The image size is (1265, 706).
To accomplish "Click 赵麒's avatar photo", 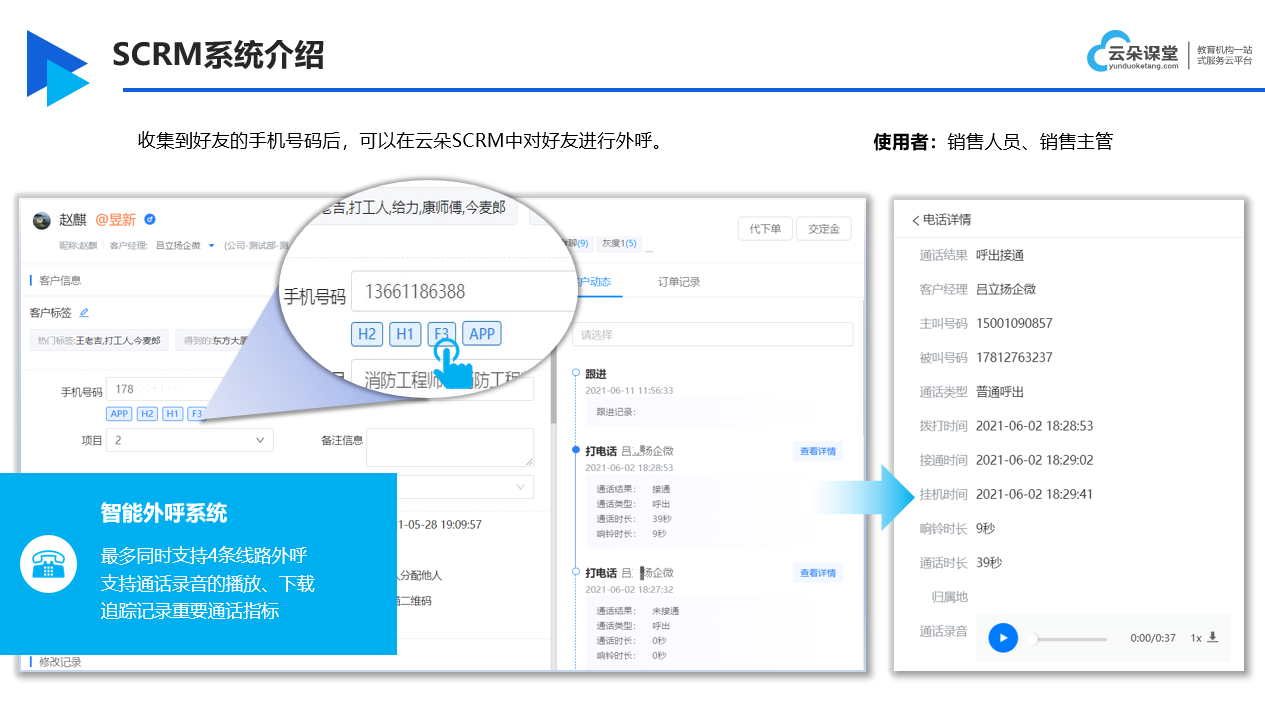I will coord(42,220).
